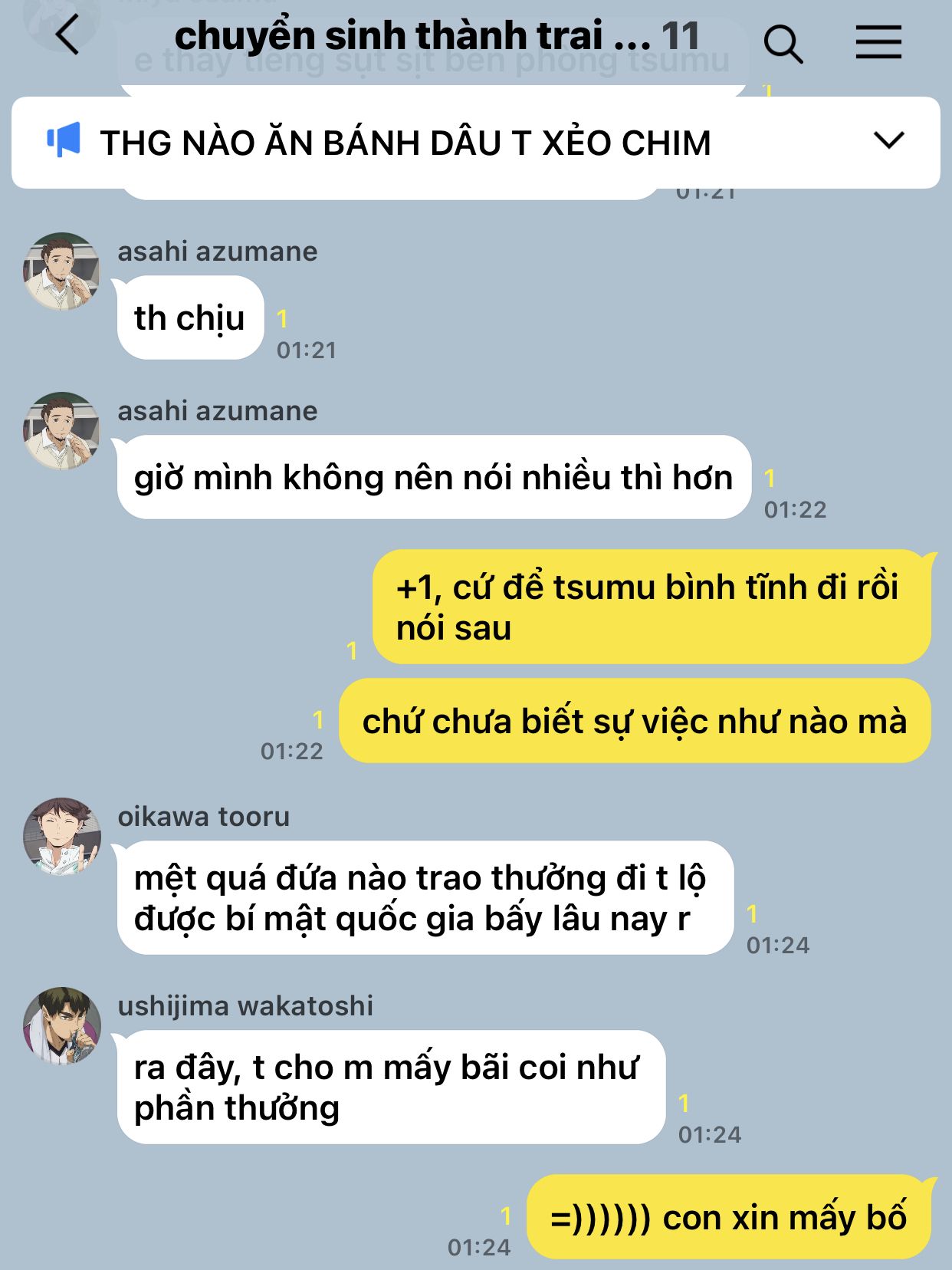Open asahi azumane's avatar on the 01:22 message
The height and width of the screenshot is (1270, 952).
click(x=61, y=431)
